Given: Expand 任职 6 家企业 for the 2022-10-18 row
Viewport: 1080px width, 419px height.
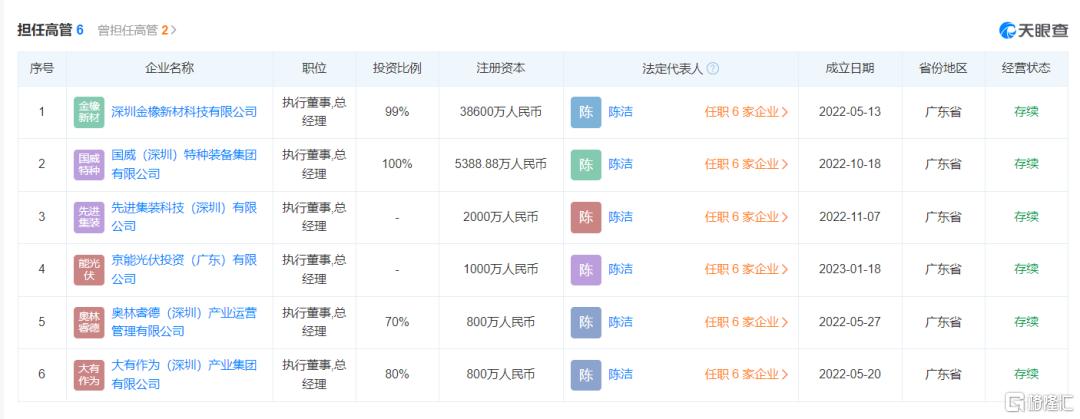Looking at the screenshot, I should pos(747,164).
